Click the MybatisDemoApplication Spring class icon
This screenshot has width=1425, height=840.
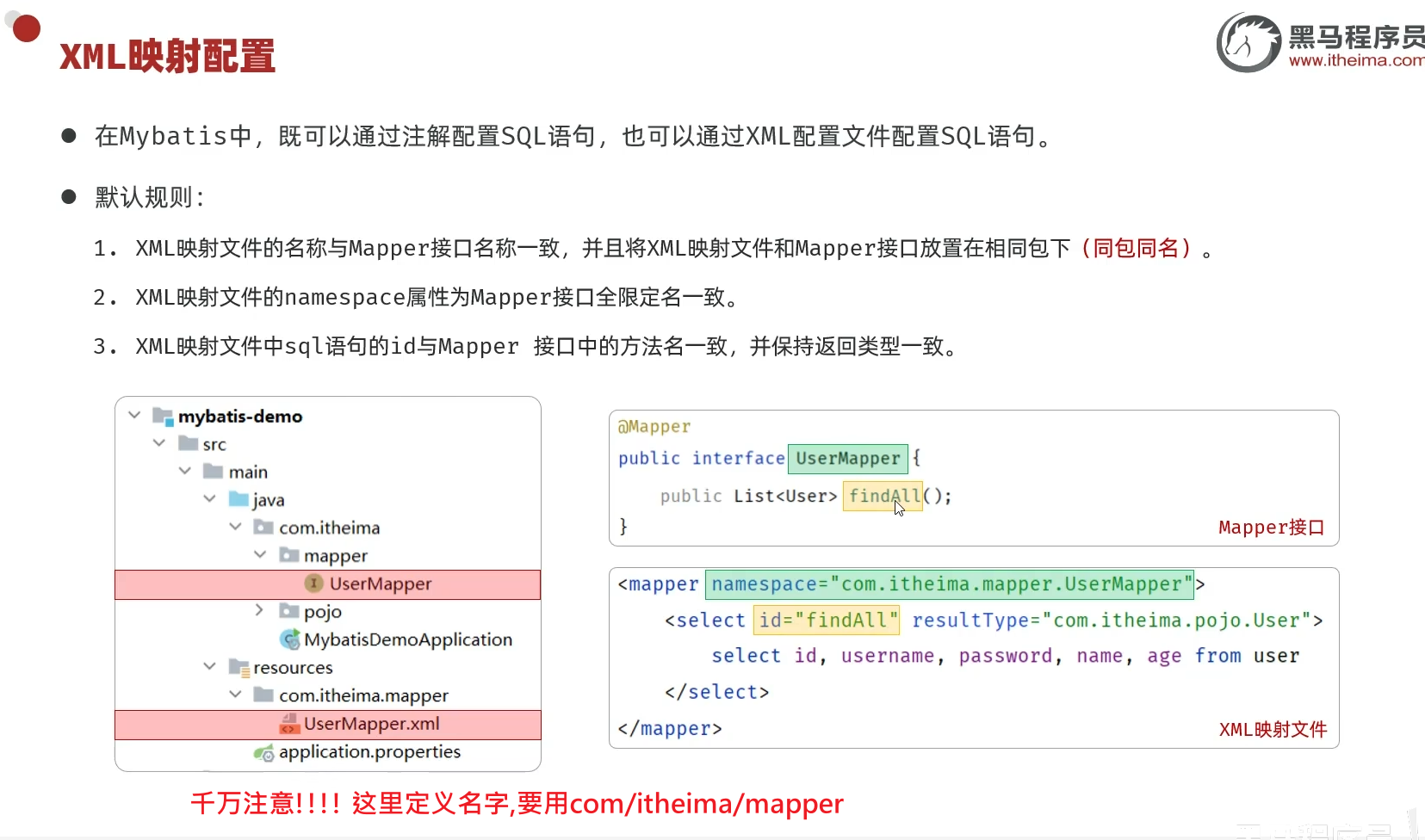coord(290,639)
